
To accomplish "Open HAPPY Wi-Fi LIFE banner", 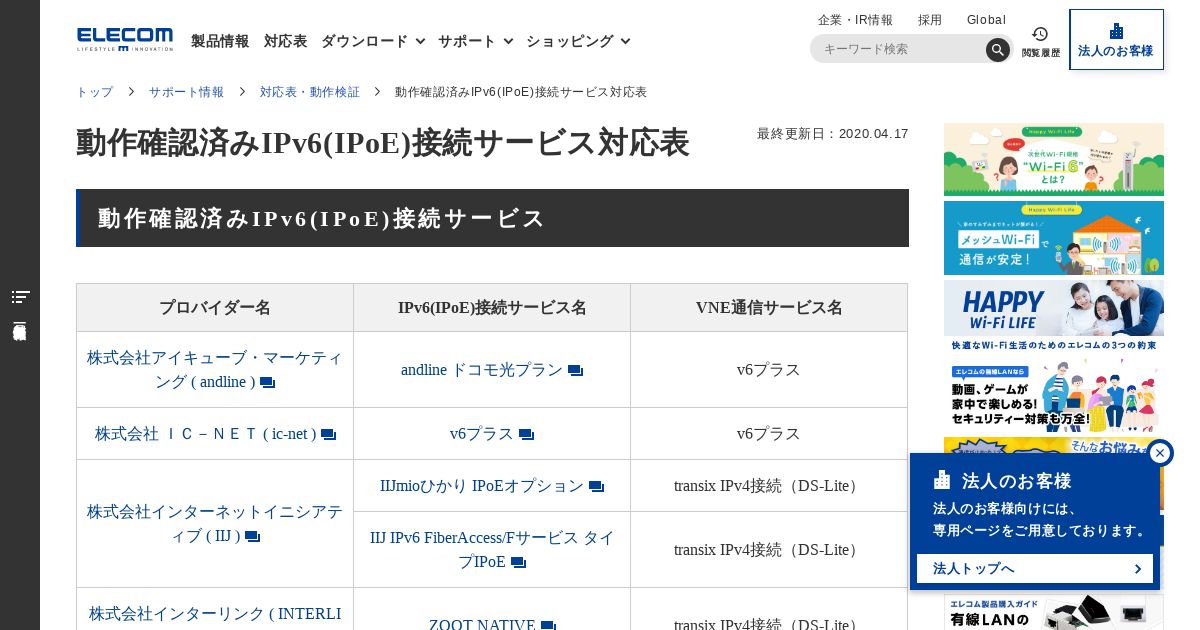I will pos(1054,316).
